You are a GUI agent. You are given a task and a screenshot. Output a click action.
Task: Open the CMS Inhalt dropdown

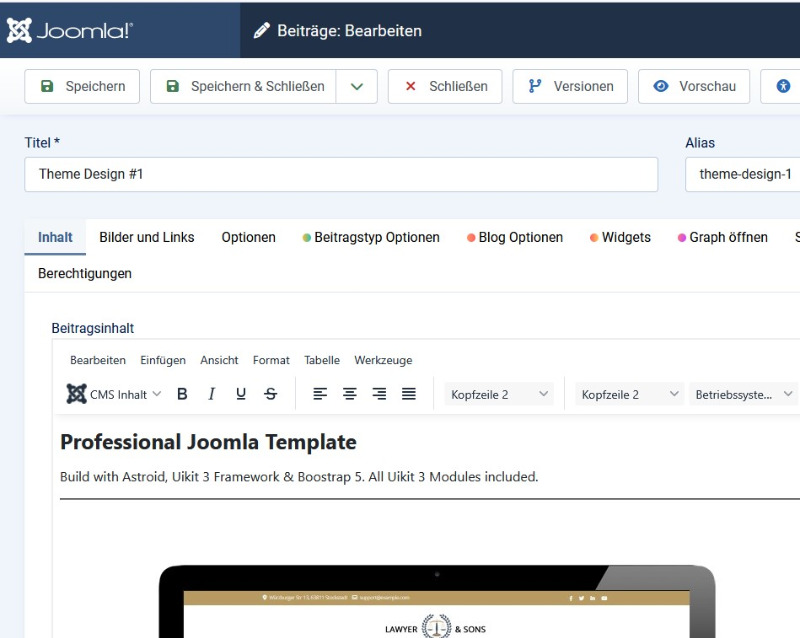114,394
